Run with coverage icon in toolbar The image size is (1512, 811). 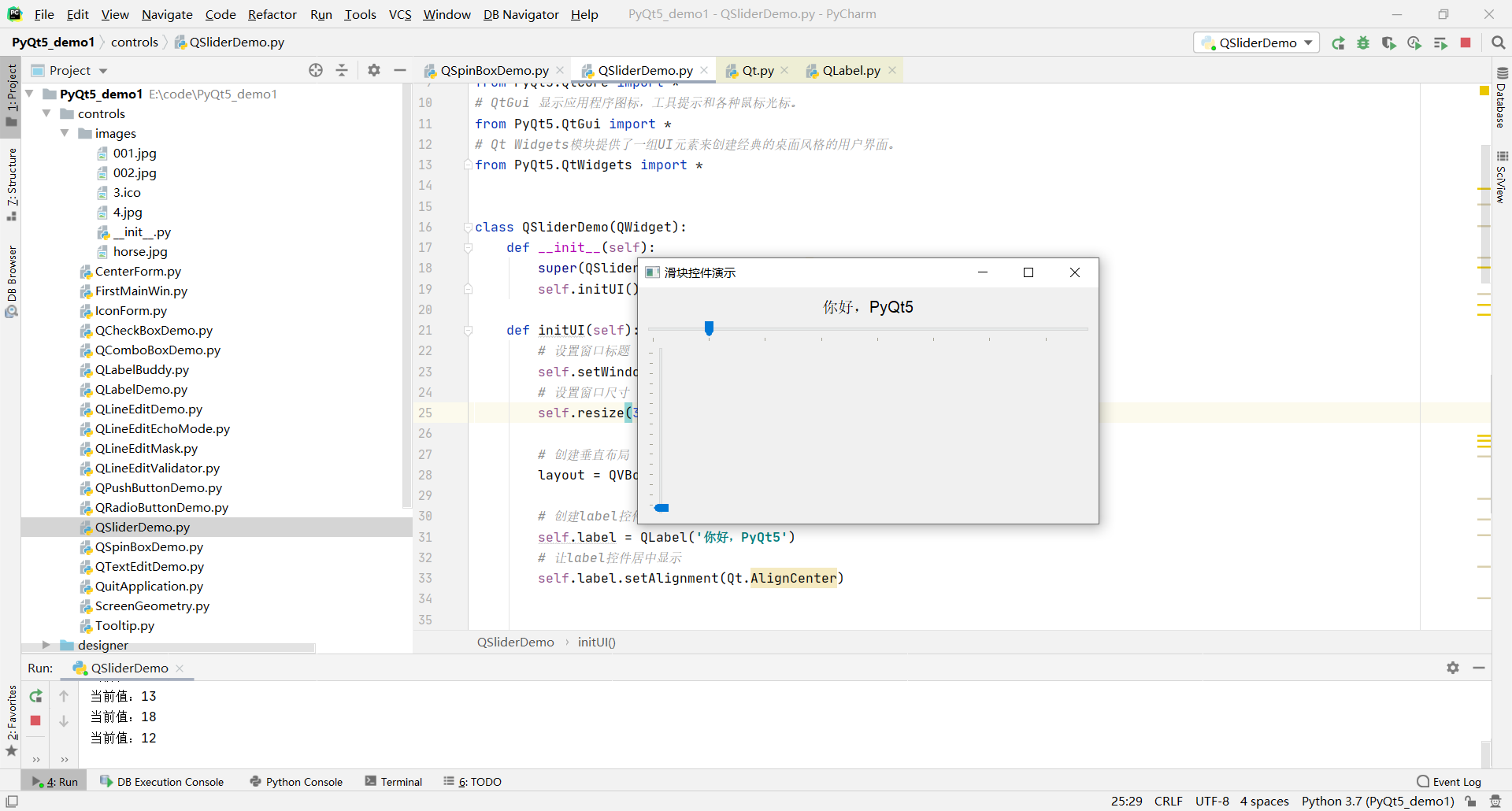[x=1389, y=43]
